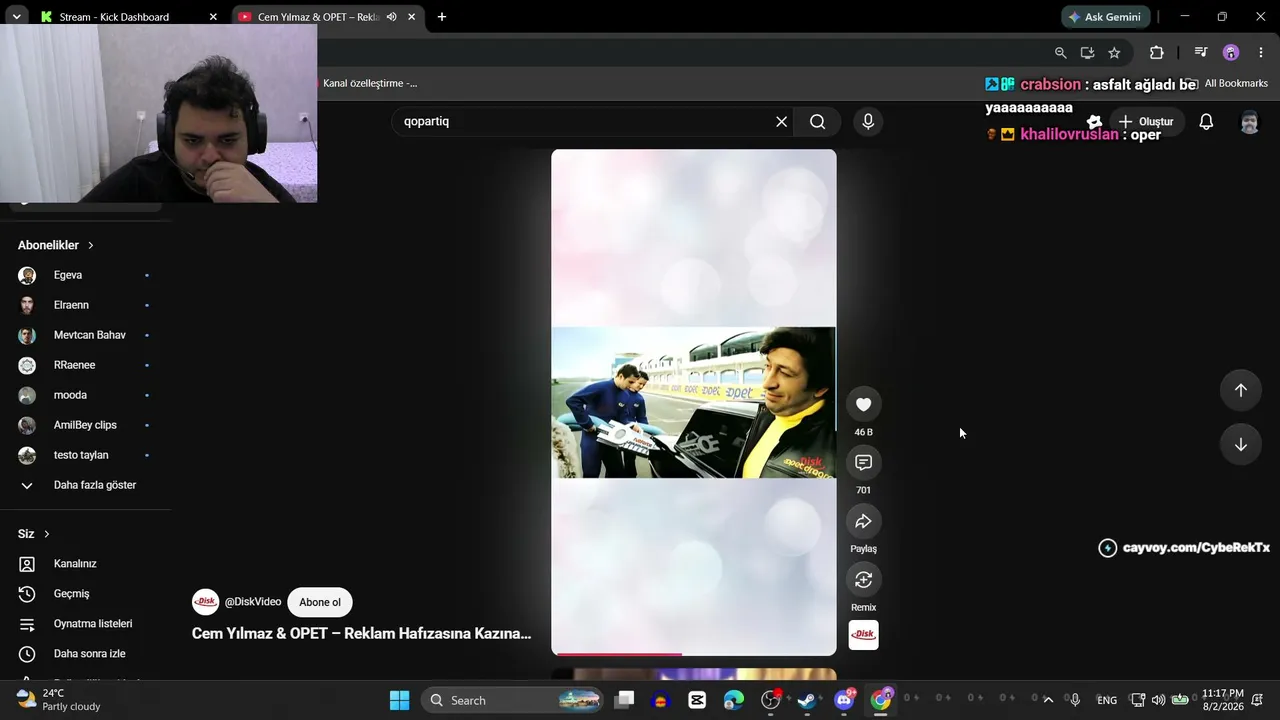Viewport: 1280px width, 720px height.
Task: Expand the Abonelikler subscriptions section
Action: pyautogui.click(x=56, y=245)
